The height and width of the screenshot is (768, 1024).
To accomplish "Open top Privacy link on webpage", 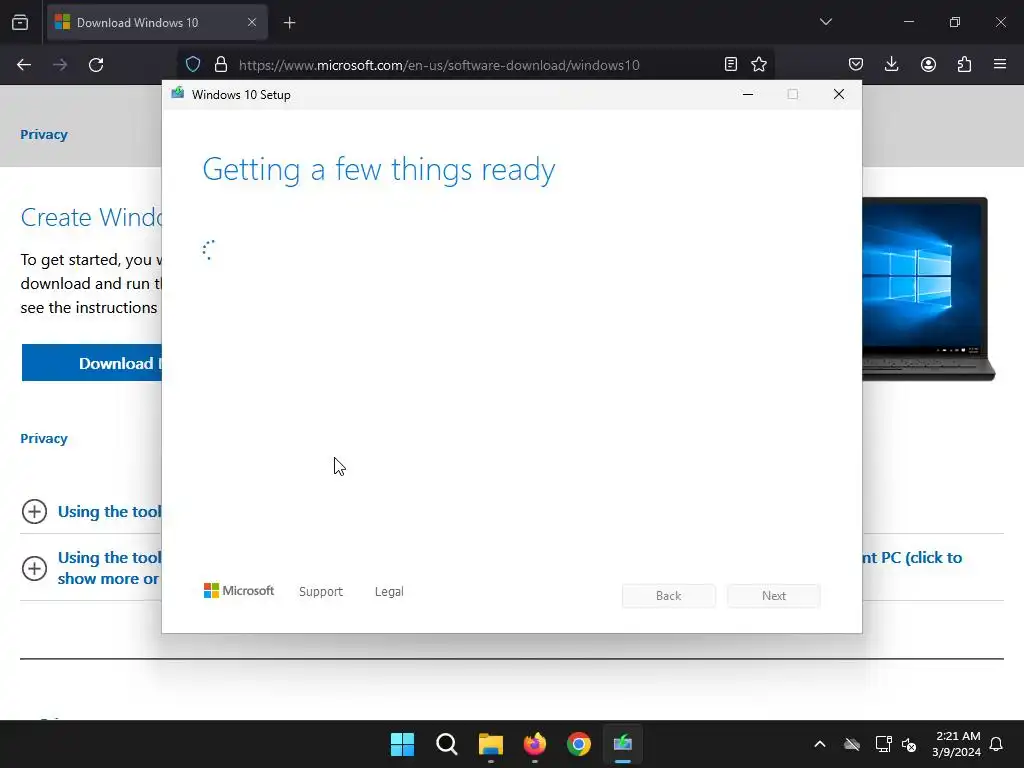I will pyautogui.click(x=44, y=135).
